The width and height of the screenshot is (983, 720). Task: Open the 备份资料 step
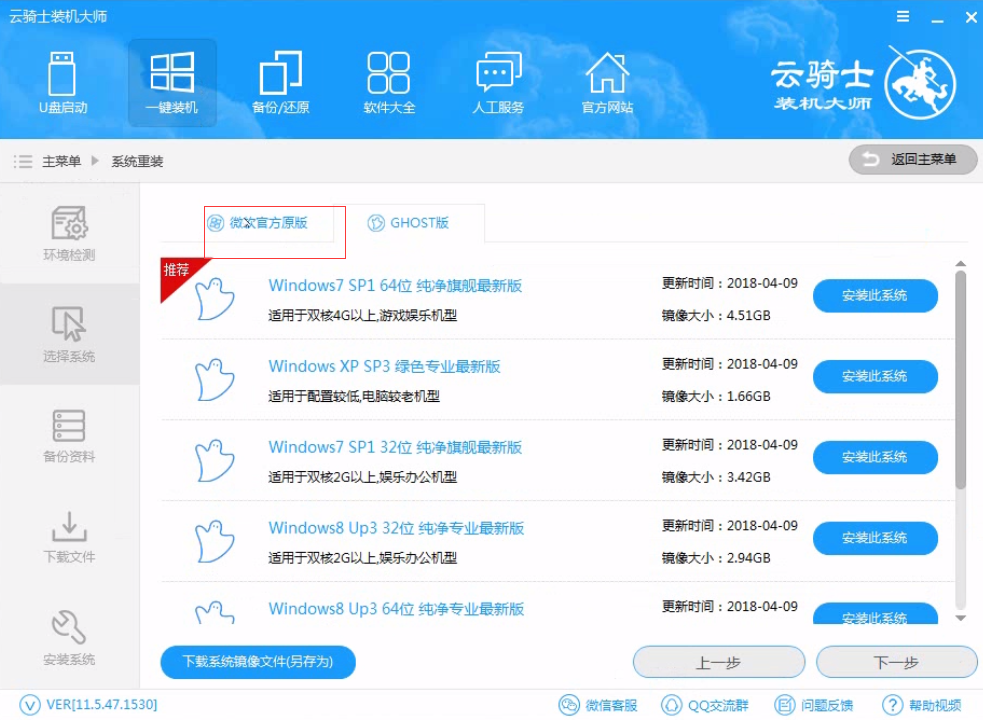[69, 438]
